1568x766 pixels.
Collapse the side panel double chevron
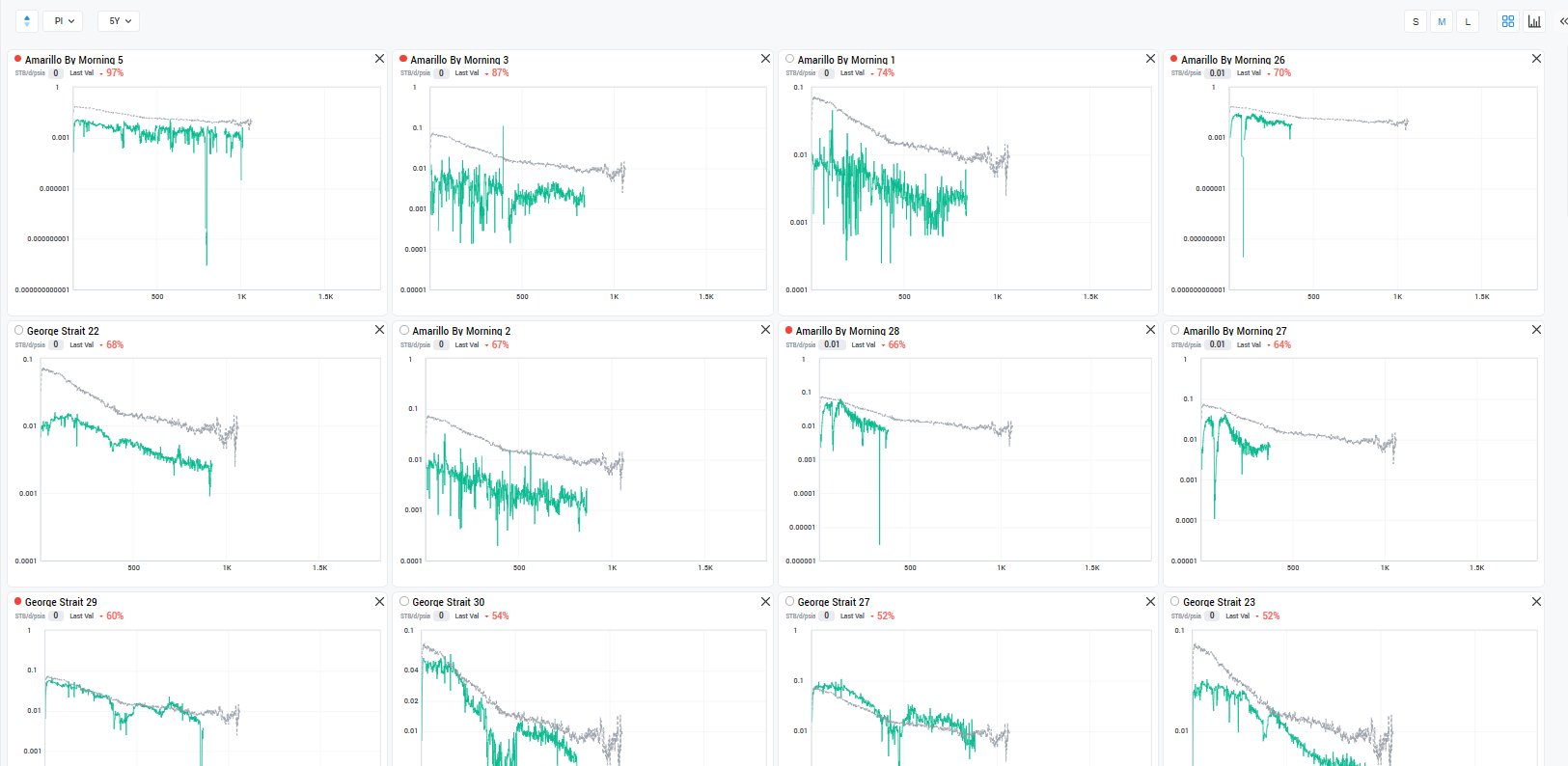pyautogui.click(x=1563, y=21)
